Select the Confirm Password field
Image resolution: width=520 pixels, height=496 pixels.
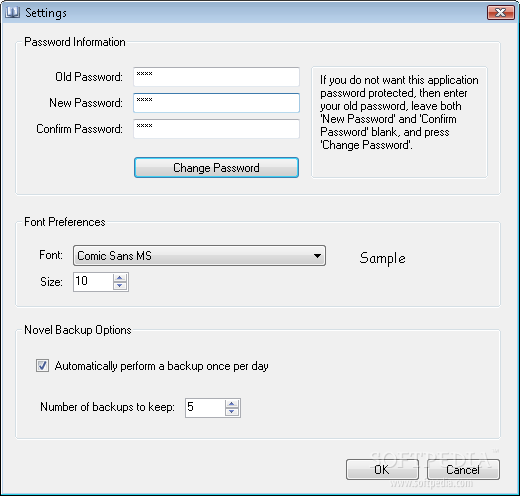pos(216,129)
